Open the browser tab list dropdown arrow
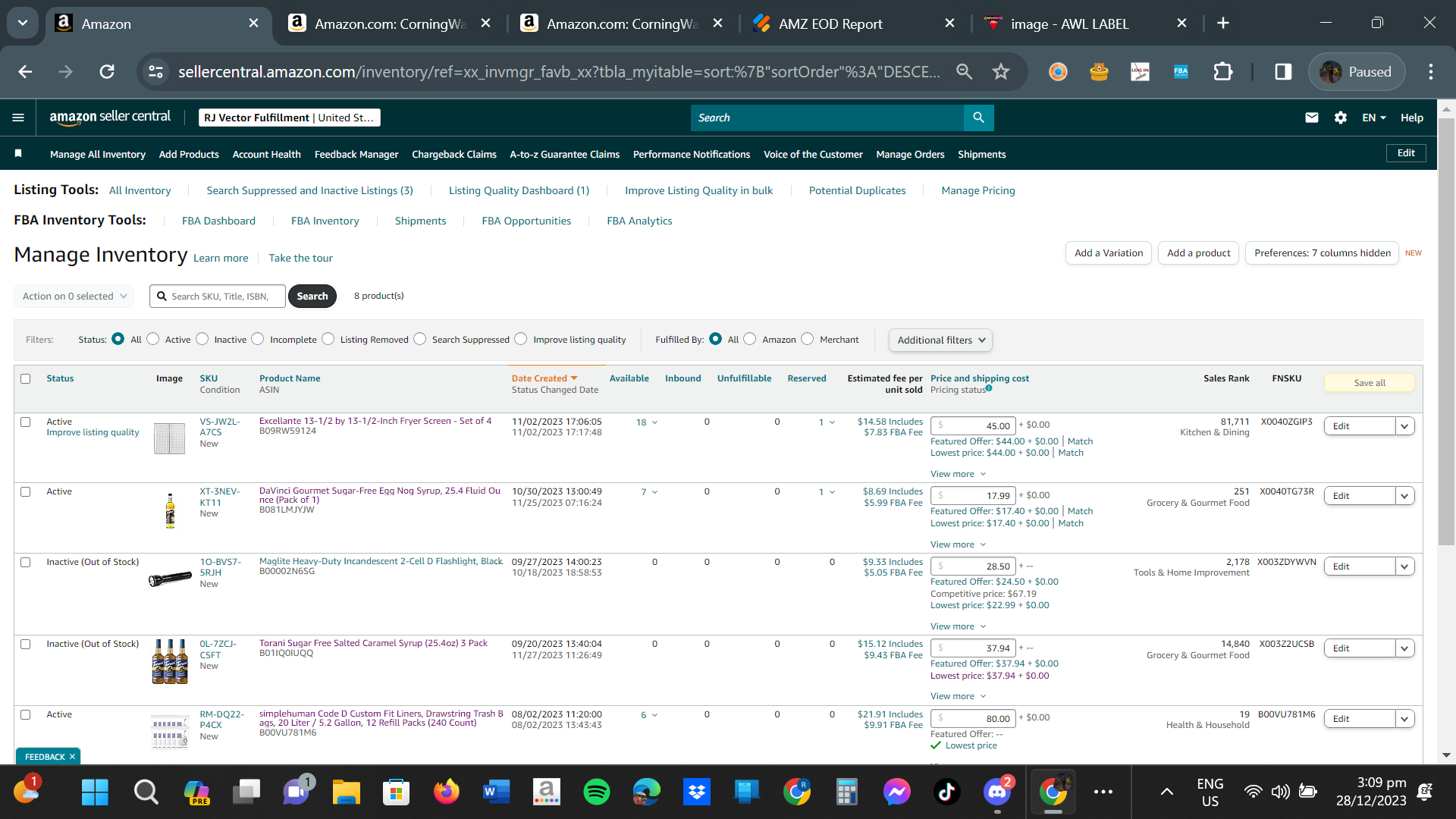Screen dimensions: 1456x819 point(23,24)
